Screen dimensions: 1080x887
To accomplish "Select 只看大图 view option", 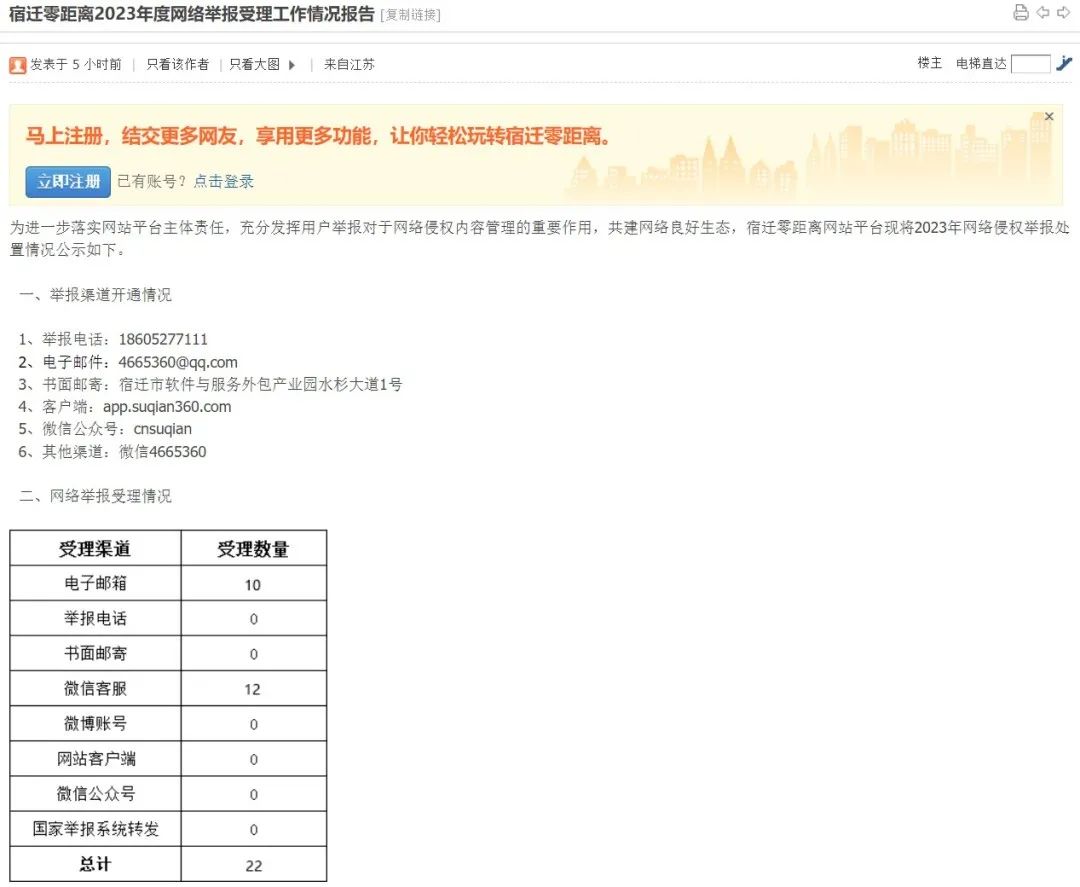I will click(254, 64).
